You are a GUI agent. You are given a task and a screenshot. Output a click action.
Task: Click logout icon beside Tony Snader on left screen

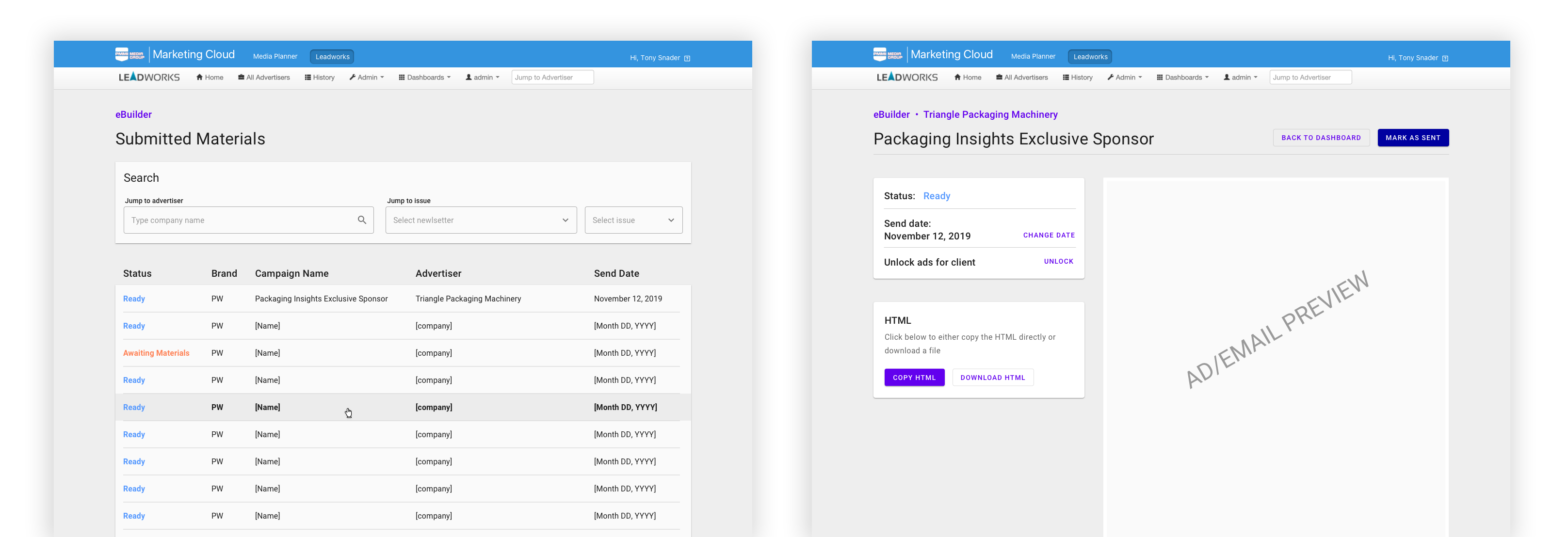click(x=687, y=58)
